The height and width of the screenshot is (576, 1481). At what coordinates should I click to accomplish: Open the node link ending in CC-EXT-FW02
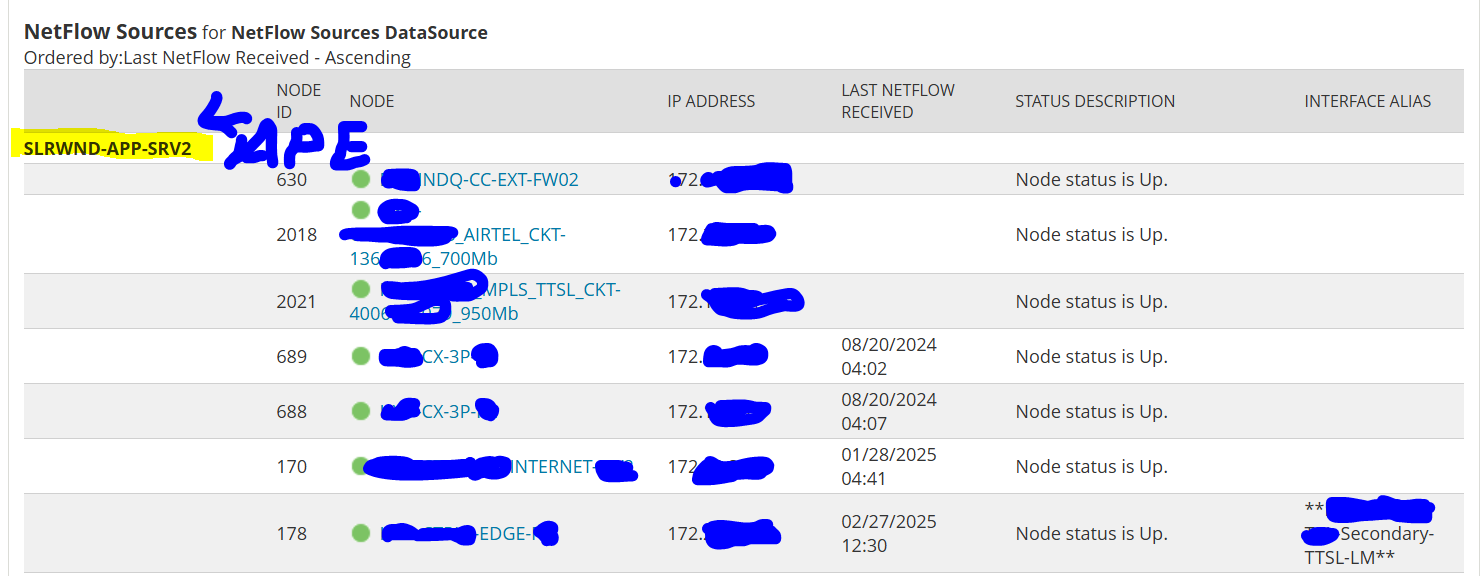[x=480, y=180]
